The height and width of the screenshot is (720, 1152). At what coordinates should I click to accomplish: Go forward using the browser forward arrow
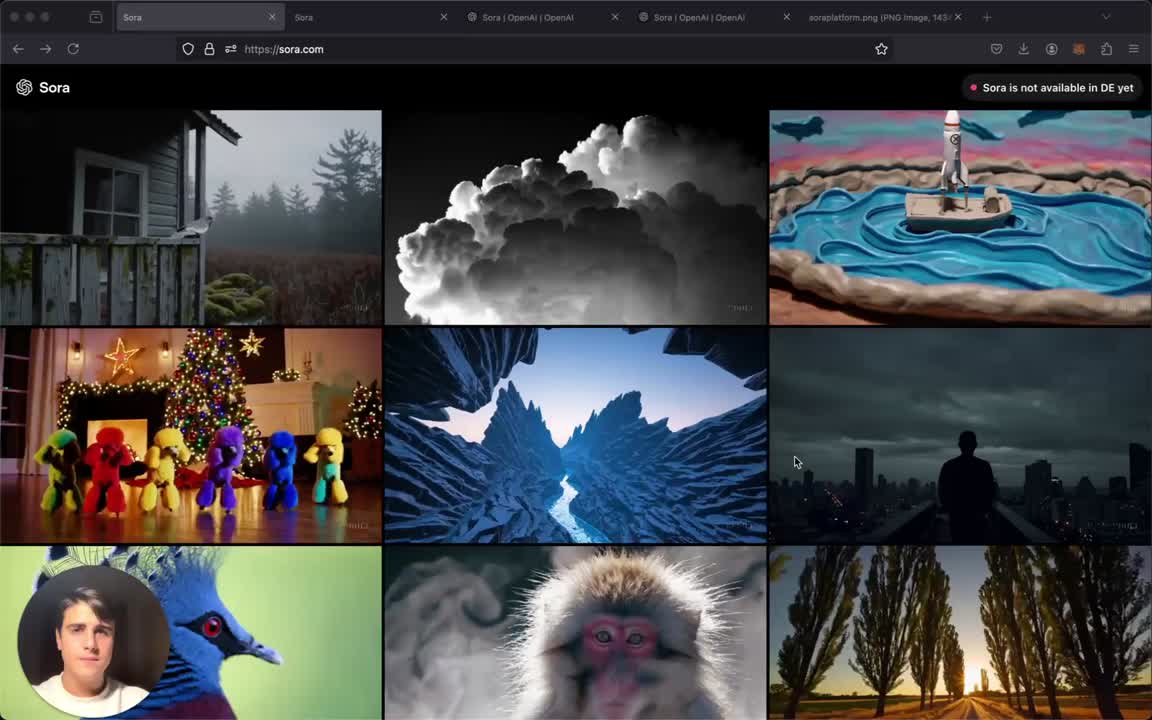[x=46, y=49]
